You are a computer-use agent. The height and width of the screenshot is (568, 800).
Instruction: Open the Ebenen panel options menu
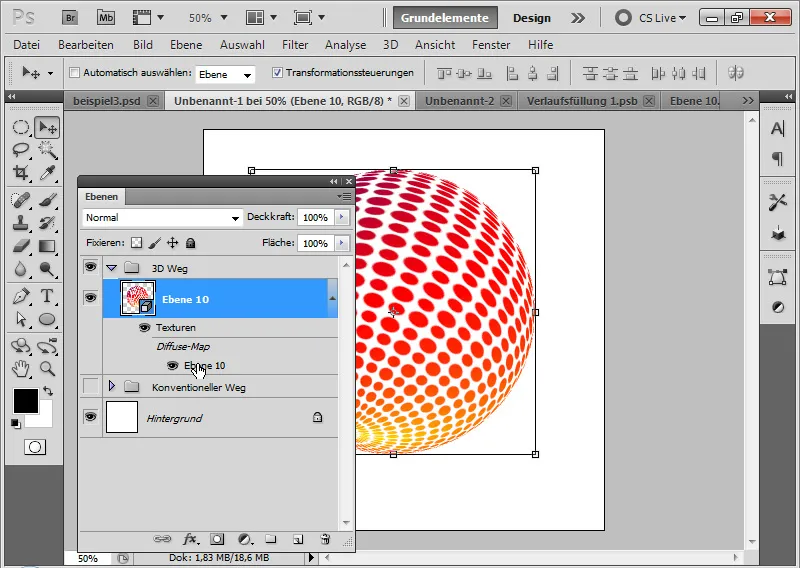click(x=344, y=196)
